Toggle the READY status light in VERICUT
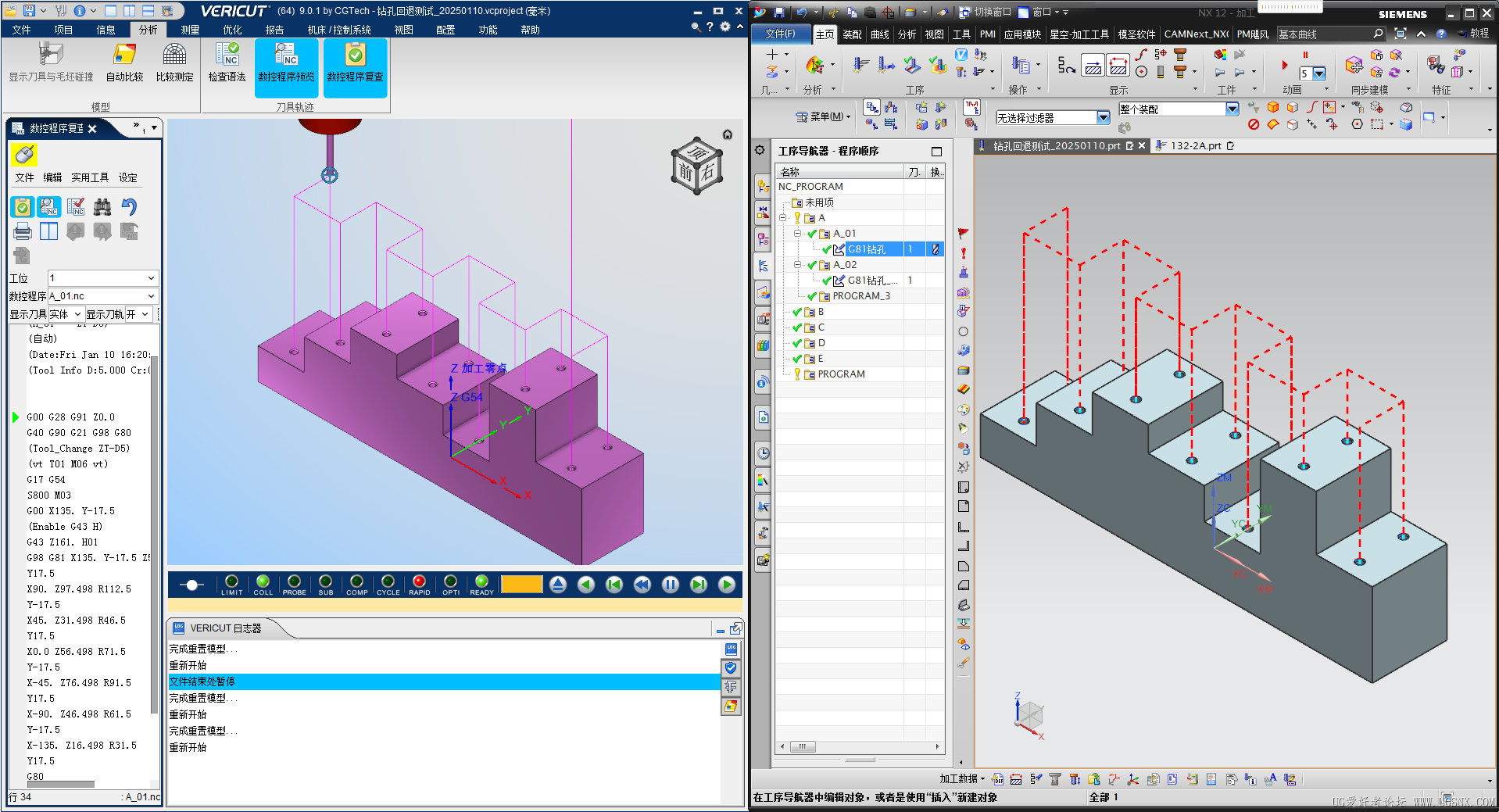The height and width of the screenshot is (812, 1499). coord(482,581)
